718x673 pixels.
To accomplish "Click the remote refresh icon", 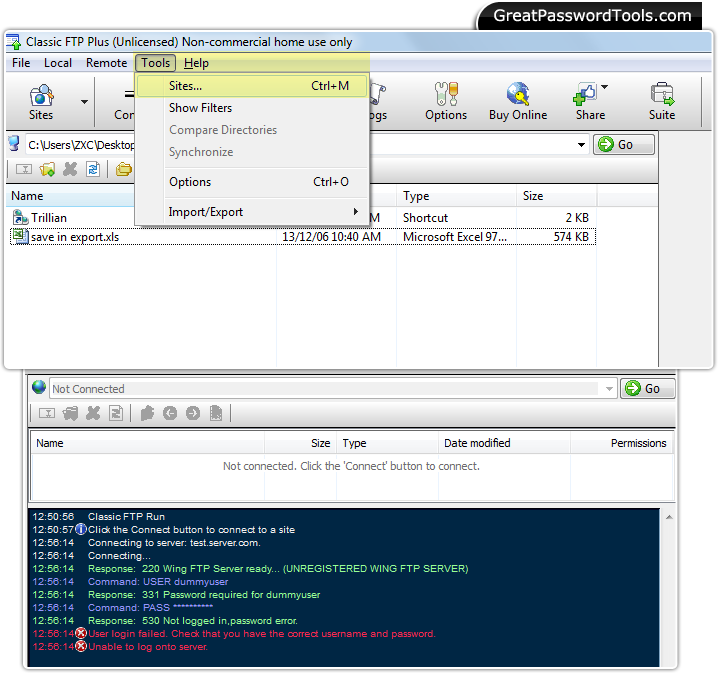I will [x=116, y=413].
